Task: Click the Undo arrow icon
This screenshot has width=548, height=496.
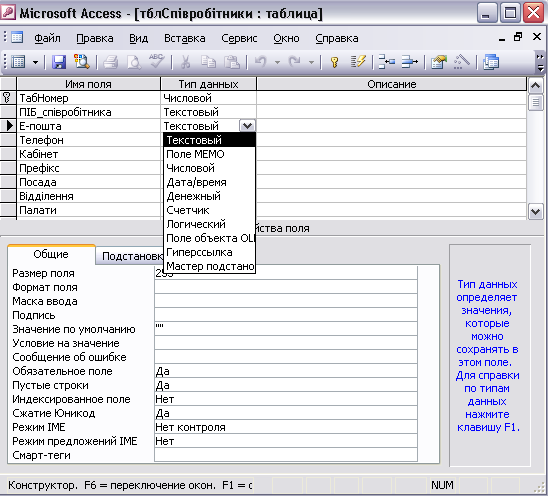Action: point(260,62)
